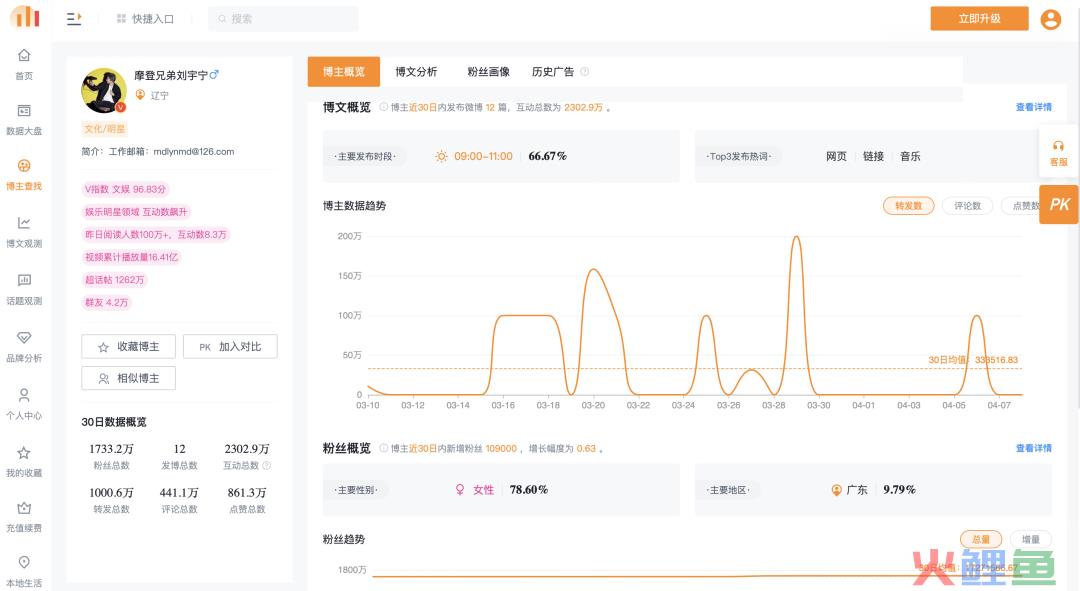Click the 搜索 search input field
The image size is (1080, 591).
284,19
